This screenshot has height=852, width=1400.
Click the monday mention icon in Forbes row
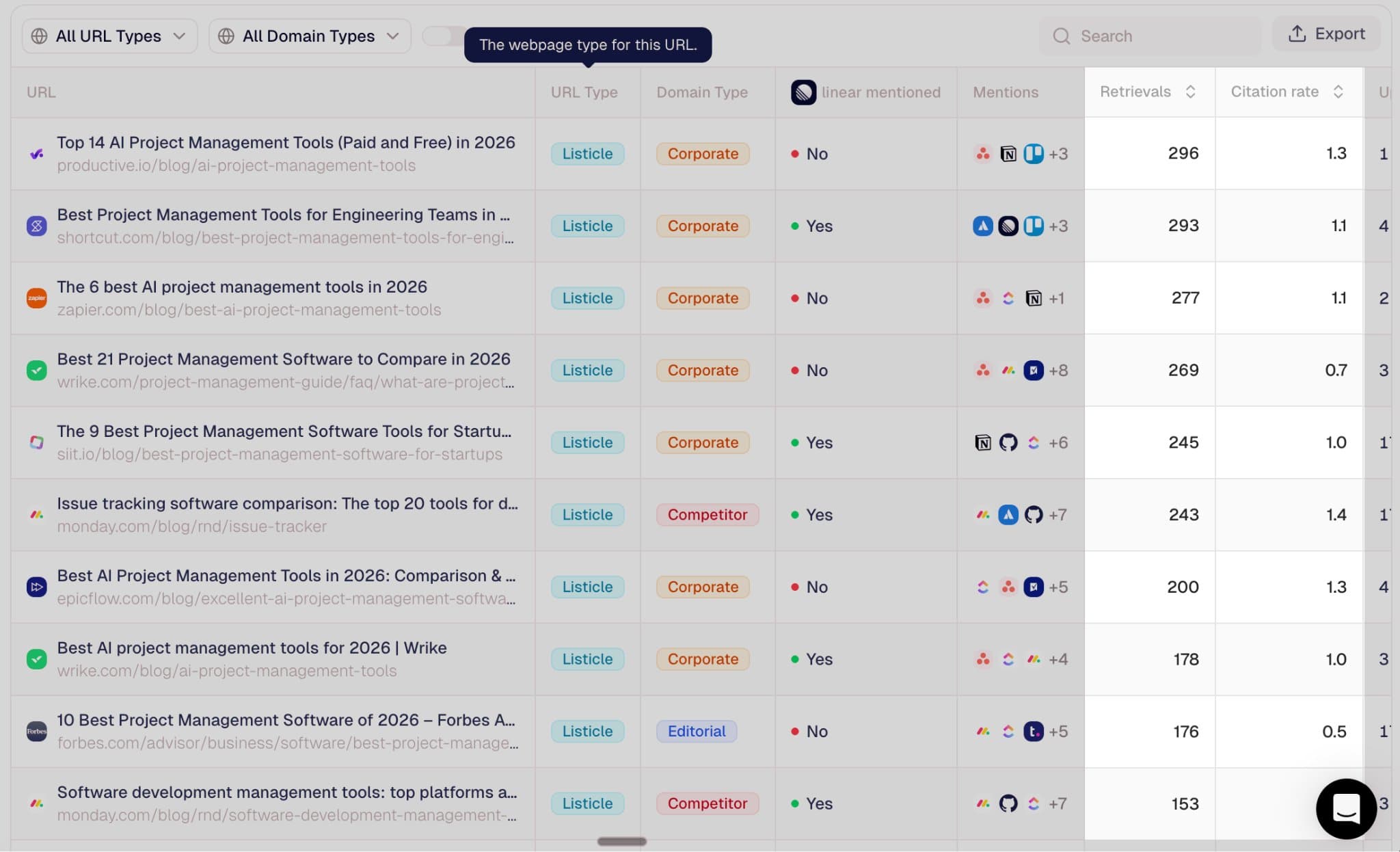coord(983,731)
